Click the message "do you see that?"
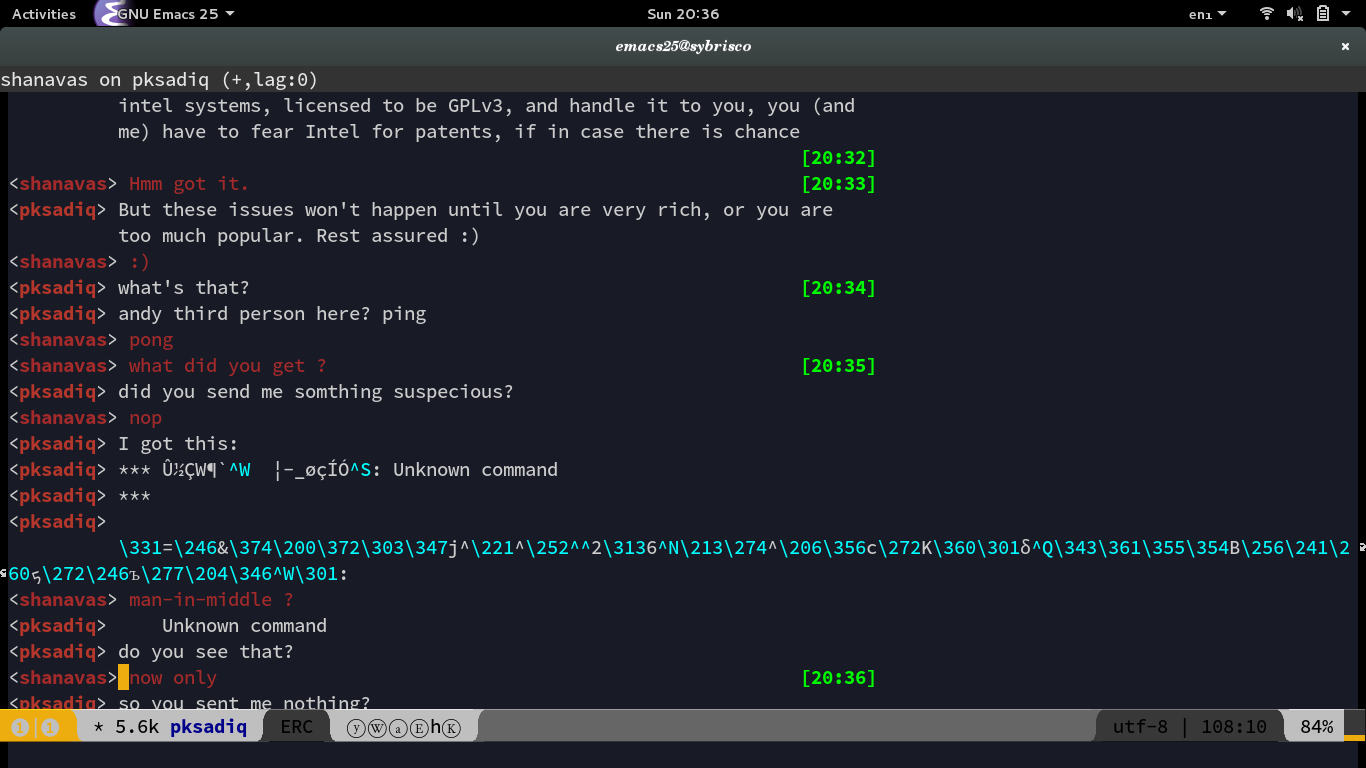 pos(206,651)
